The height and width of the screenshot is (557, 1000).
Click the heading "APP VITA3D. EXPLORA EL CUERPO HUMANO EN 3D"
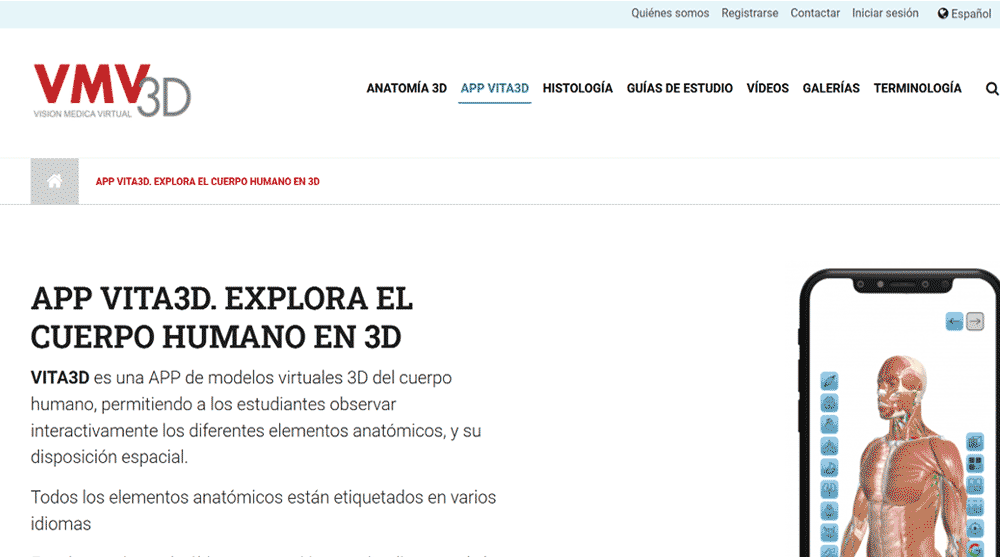[x=222, y=317]
